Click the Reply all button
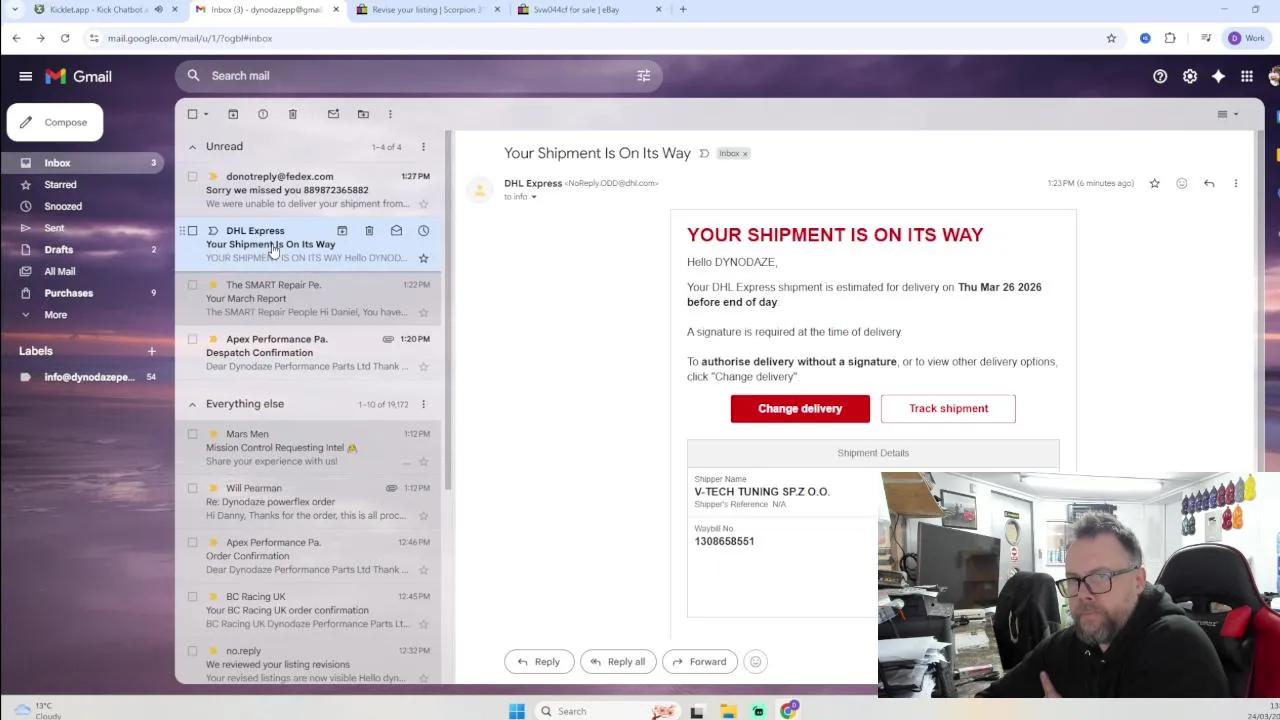The image size is (1280, 720). (618, 661)
